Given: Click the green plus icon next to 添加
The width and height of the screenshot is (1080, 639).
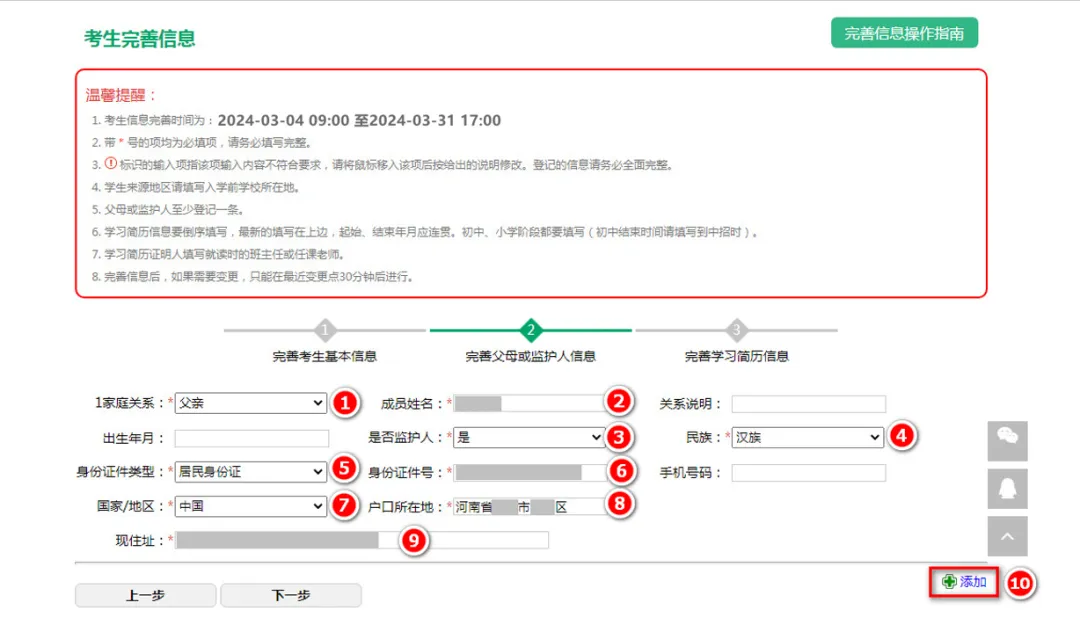Looking at the screenshot, I should (948, 581).
